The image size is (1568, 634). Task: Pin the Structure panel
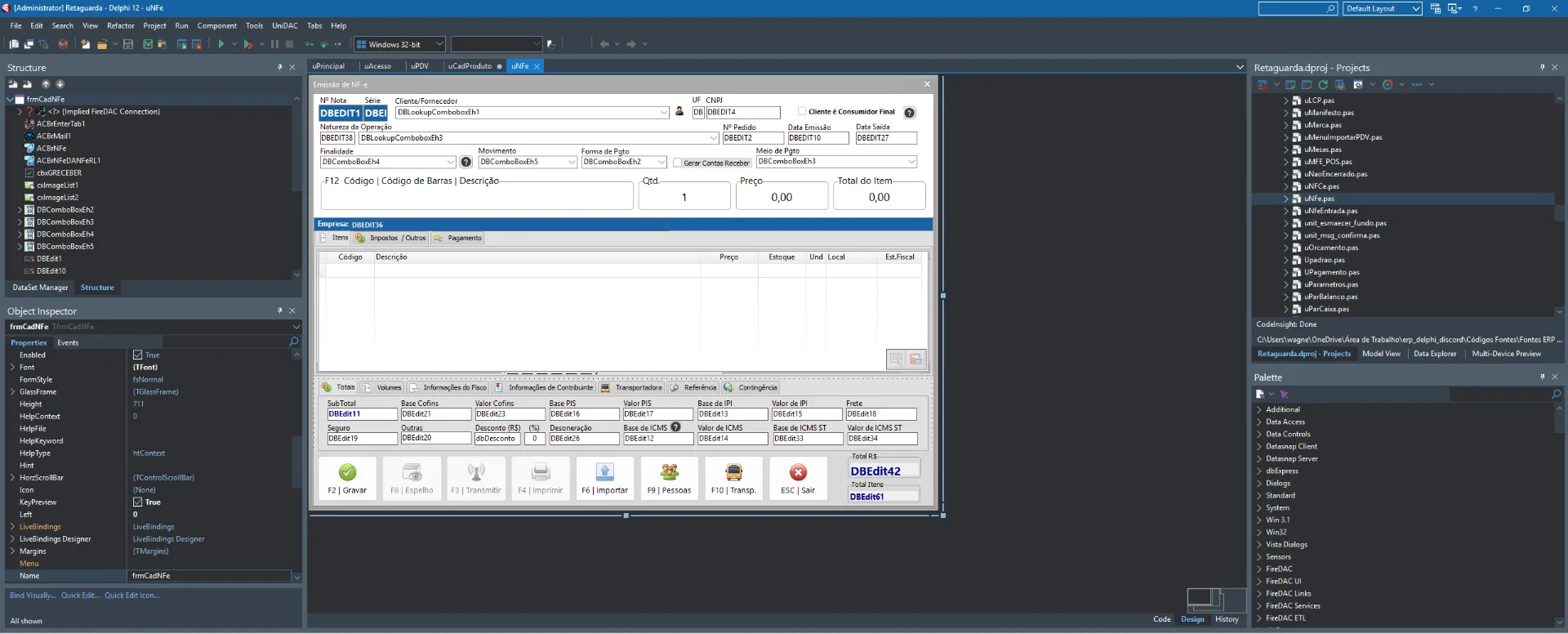tap(279, 67)
